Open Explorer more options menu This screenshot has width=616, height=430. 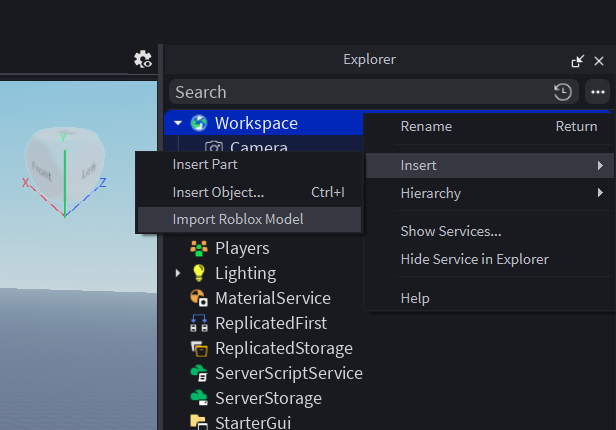[x=598, y=92]
